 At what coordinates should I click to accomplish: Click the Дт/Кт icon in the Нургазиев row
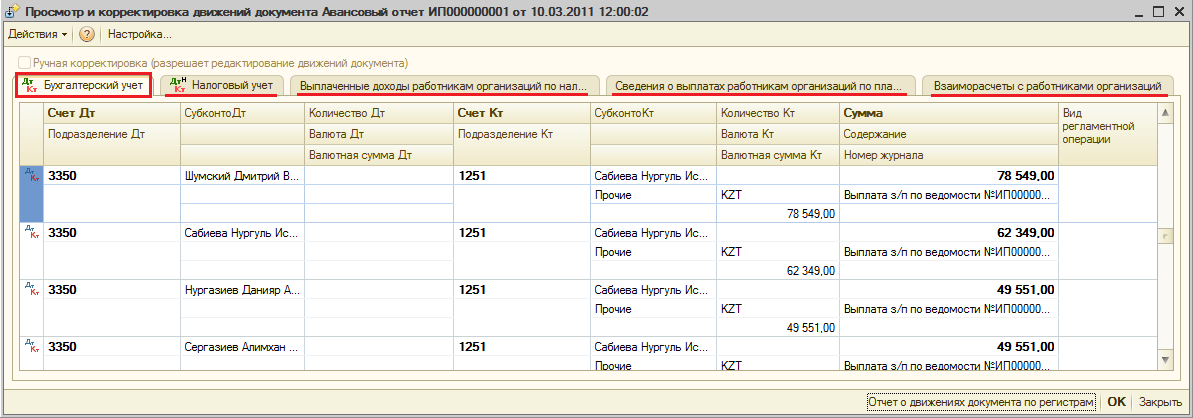31,290
